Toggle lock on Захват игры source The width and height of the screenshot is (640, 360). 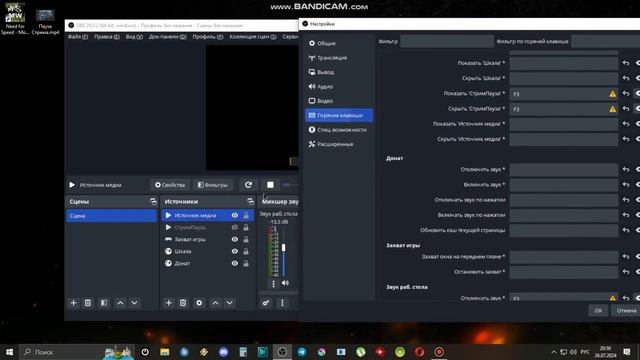[246, 240]
